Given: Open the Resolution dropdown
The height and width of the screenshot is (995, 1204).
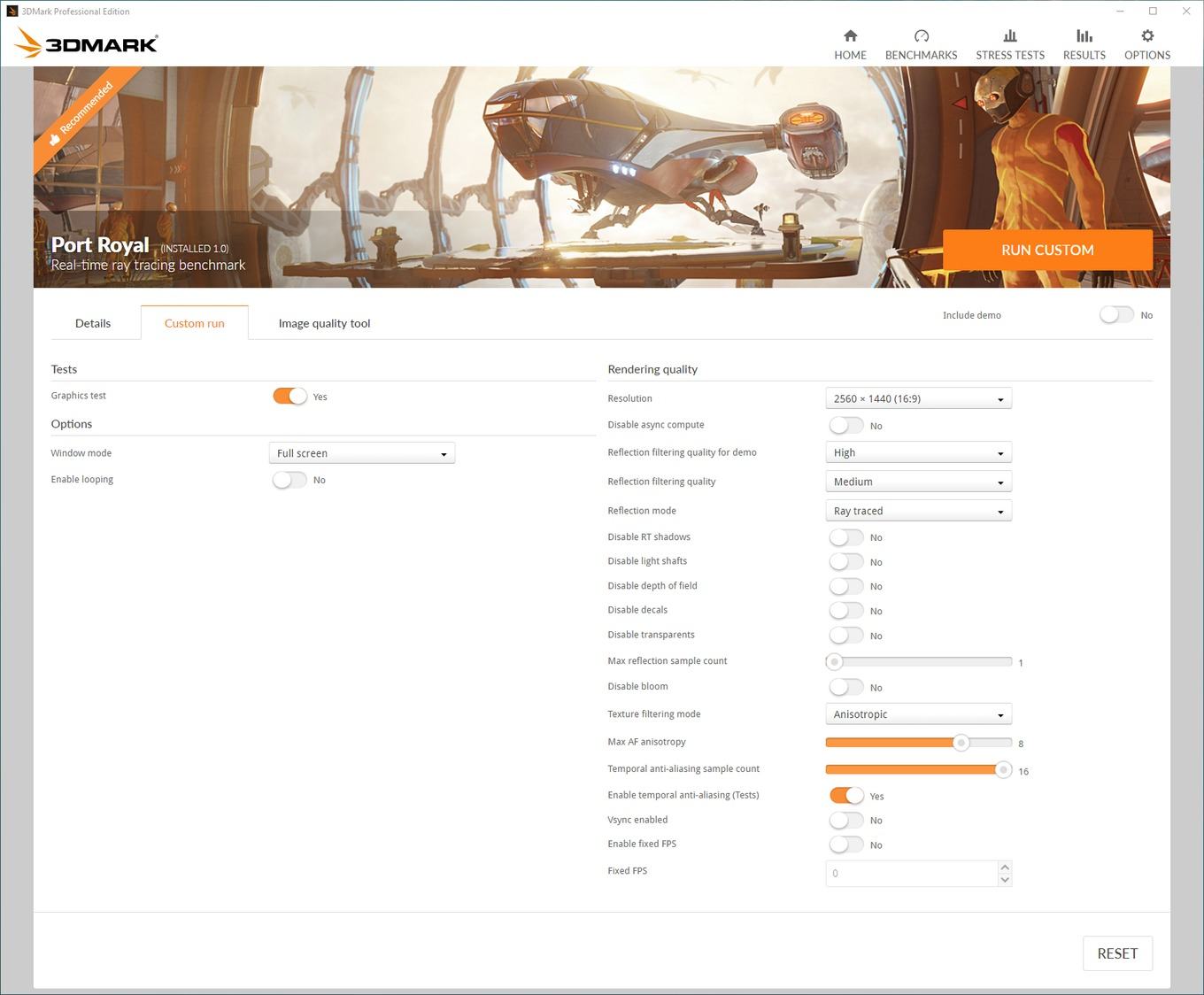Looking at the screenshot, I should click(x=918, y=398).
